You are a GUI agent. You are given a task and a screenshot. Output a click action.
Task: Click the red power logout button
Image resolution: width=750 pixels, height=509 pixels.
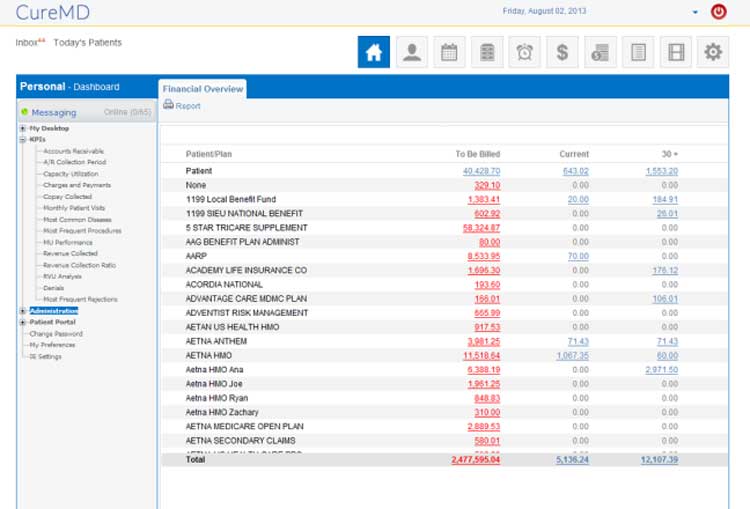pos(718,12)
